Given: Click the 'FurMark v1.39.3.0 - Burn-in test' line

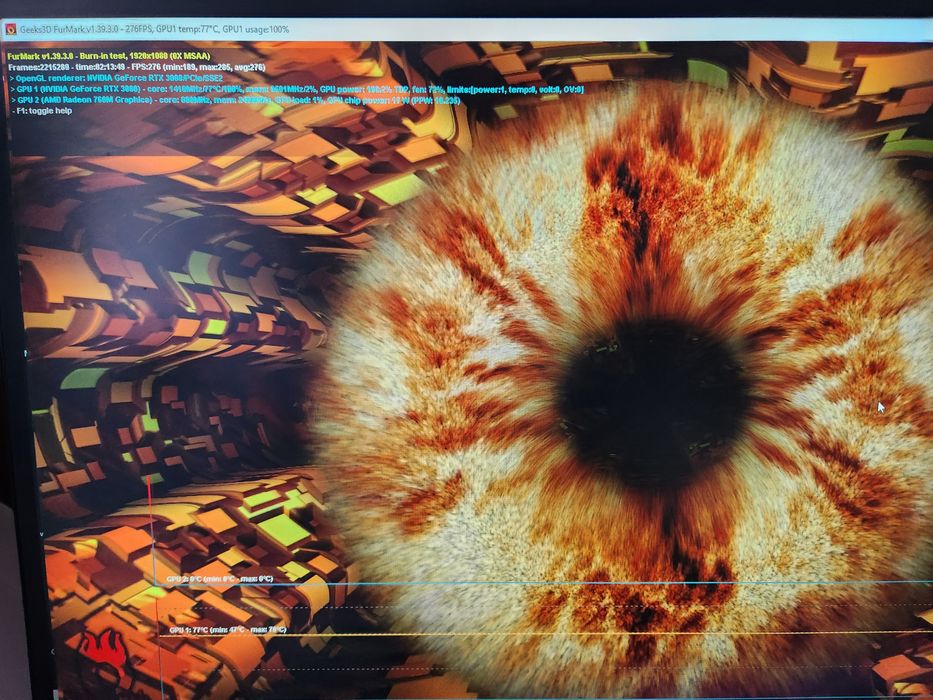Looking at the screenshot, I should click(109, 56).
